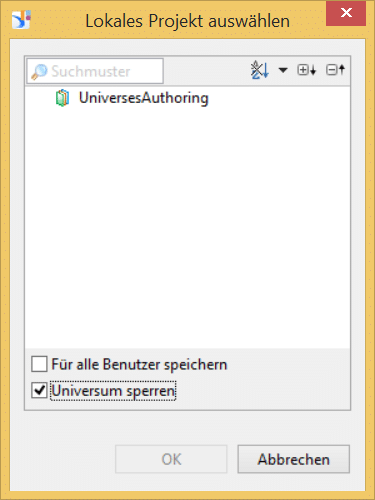375x500 pixels.
Task: Select the UniversesAuthoring project entry
Action: coord(144,98)
